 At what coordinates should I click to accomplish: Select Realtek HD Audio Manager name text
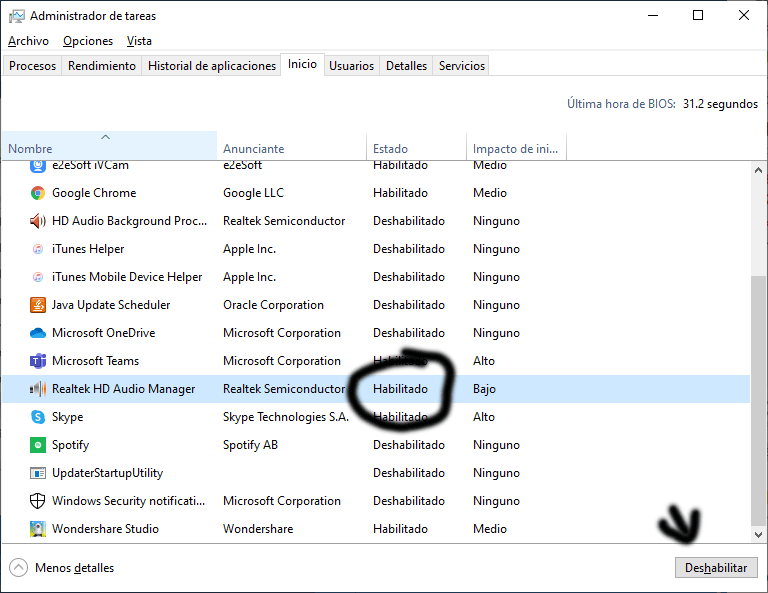[x=123, y=389]
